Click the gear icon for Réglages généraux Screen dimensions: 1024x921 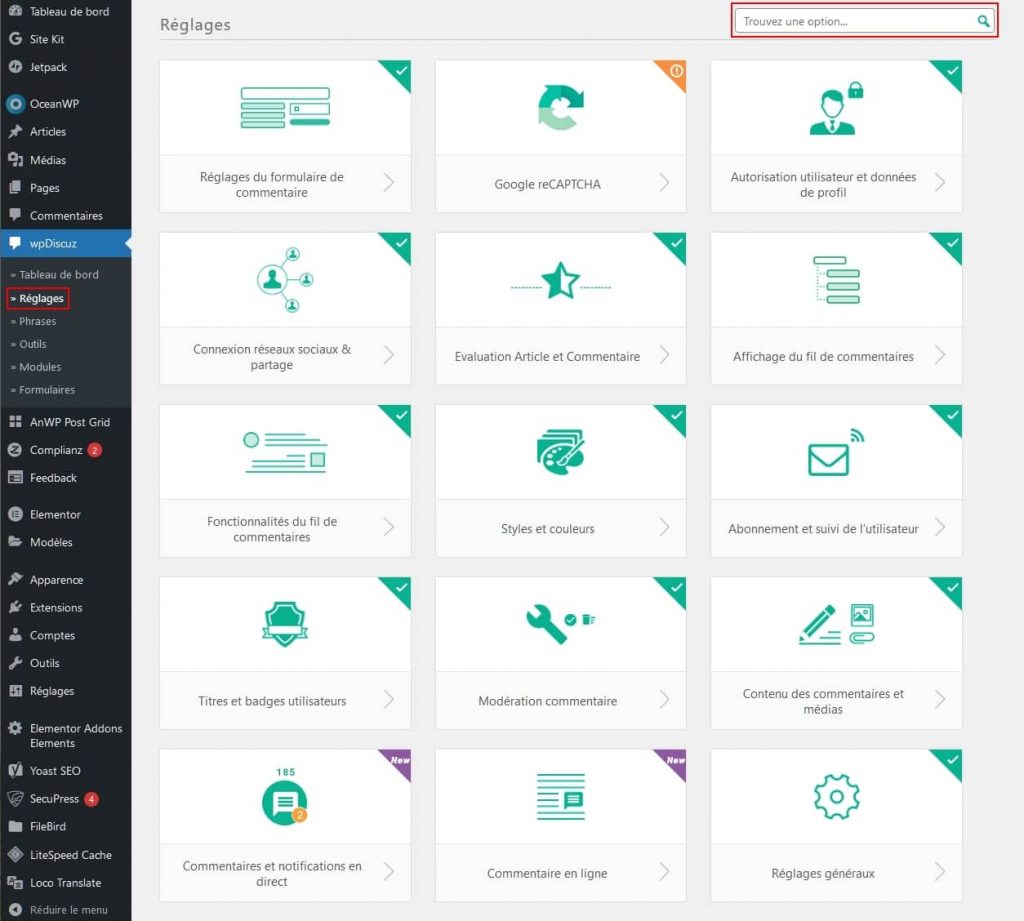[836, 797]
